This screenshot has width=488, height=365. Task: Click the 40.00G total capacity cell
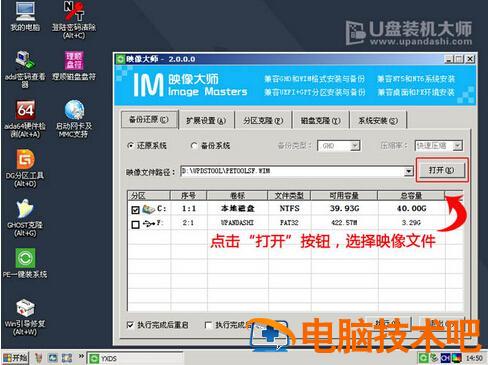click(x=412, y=209)
